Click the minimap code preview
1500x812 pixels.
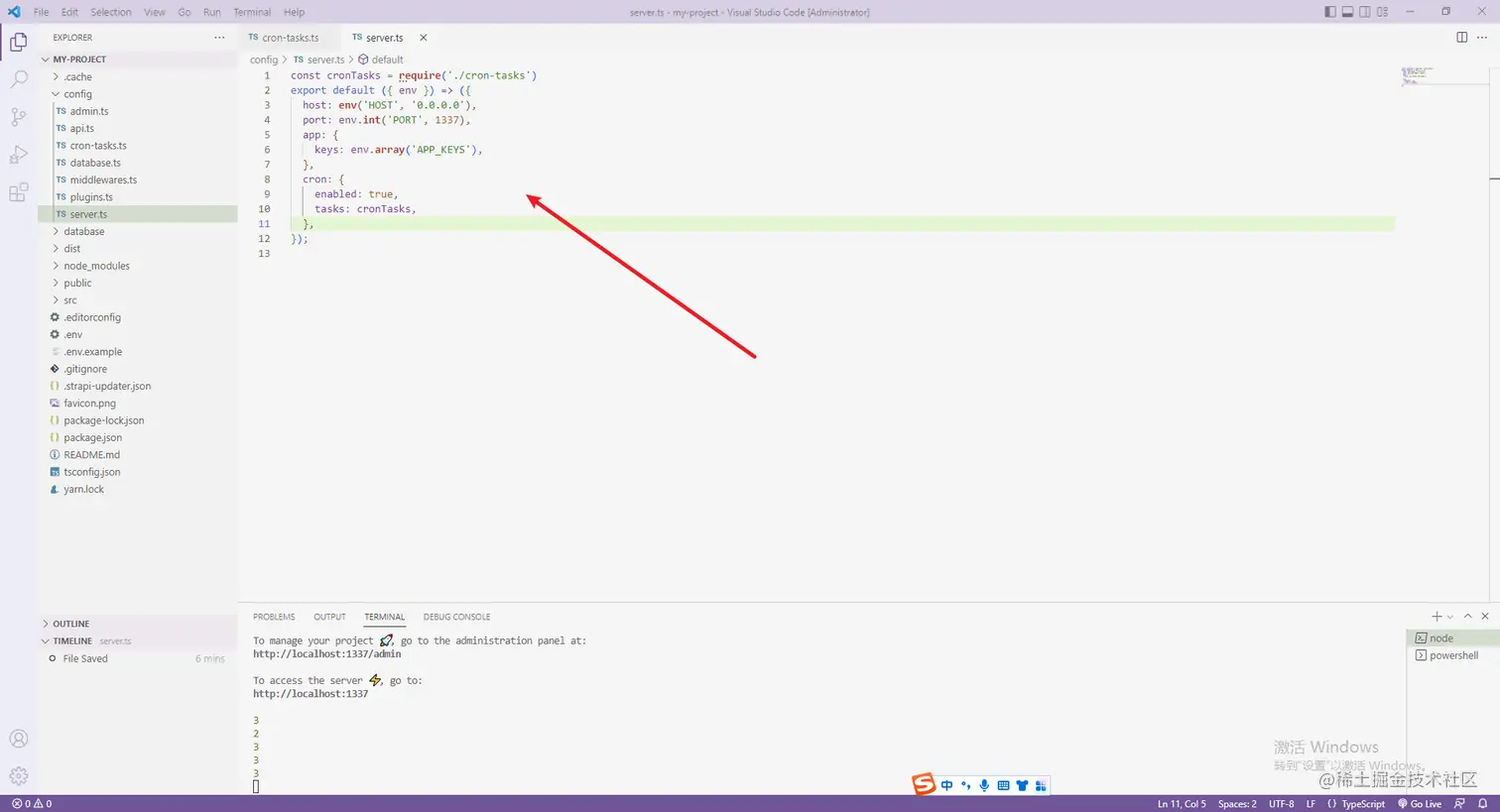coord(1418,75)
